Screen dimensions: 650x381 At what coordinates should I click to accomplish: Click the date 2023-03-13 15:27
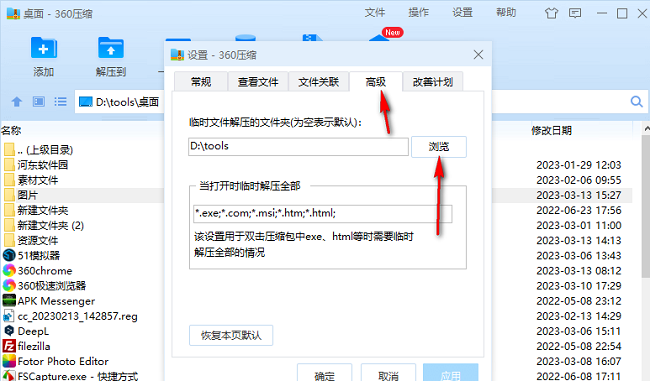coord(579,195)
